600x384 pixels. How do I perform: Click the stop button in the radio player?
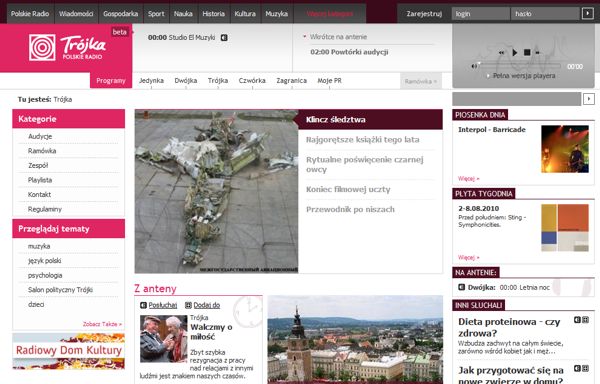pos(527,52)
